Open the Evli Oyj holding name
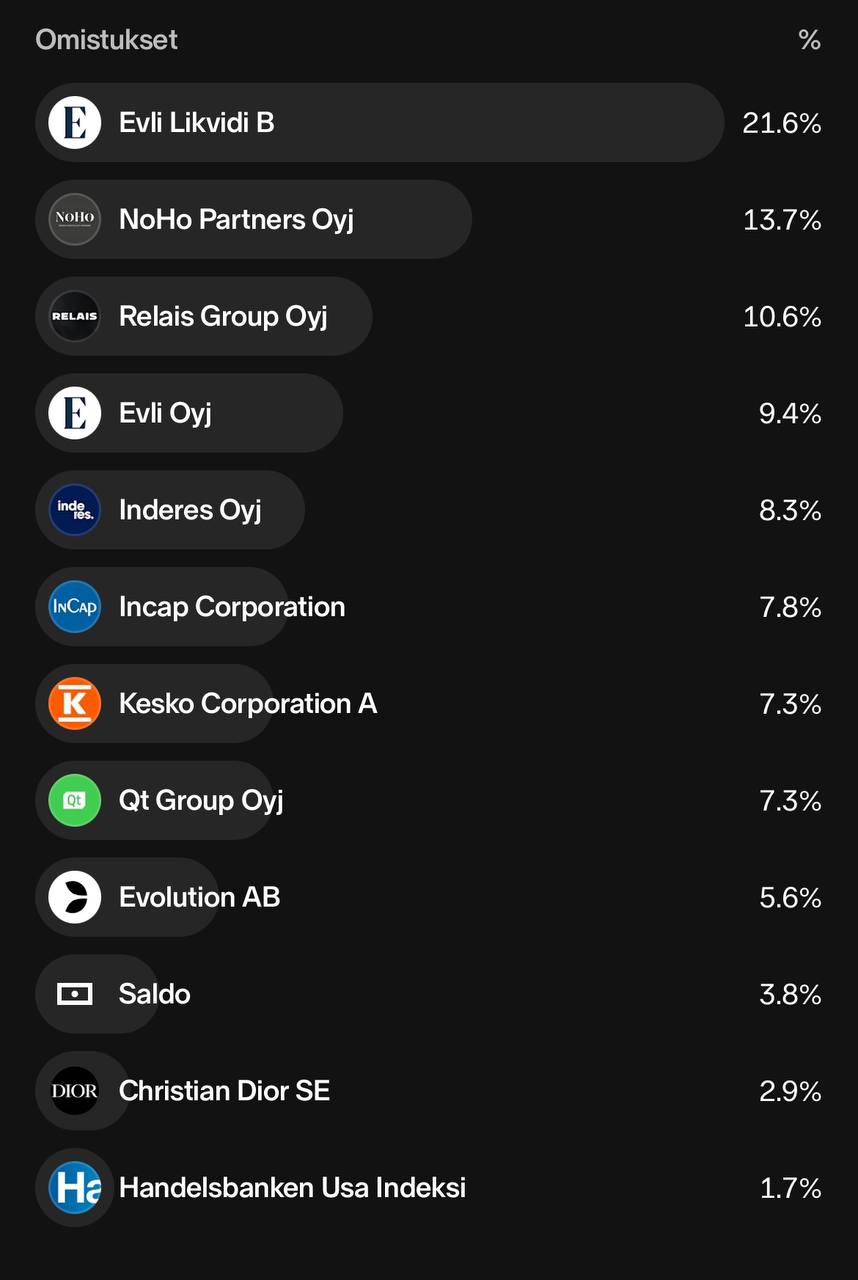 pos(165,413)
